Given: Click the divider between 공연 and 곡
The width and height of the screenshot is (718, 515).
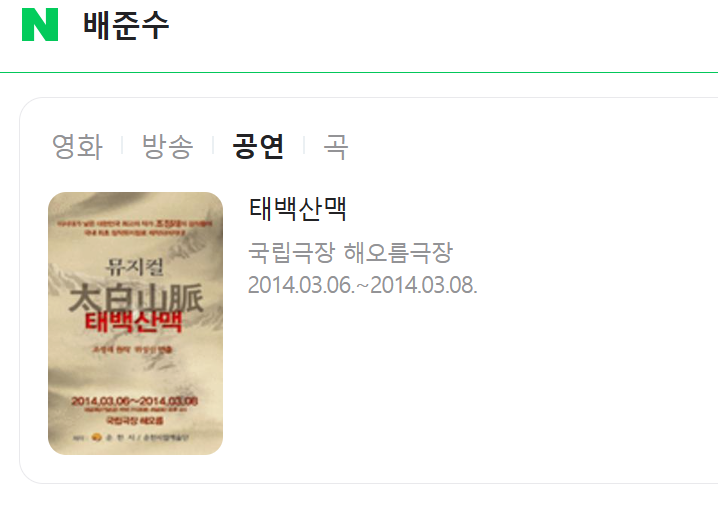Looking at the screenshot, I should 304,146.
